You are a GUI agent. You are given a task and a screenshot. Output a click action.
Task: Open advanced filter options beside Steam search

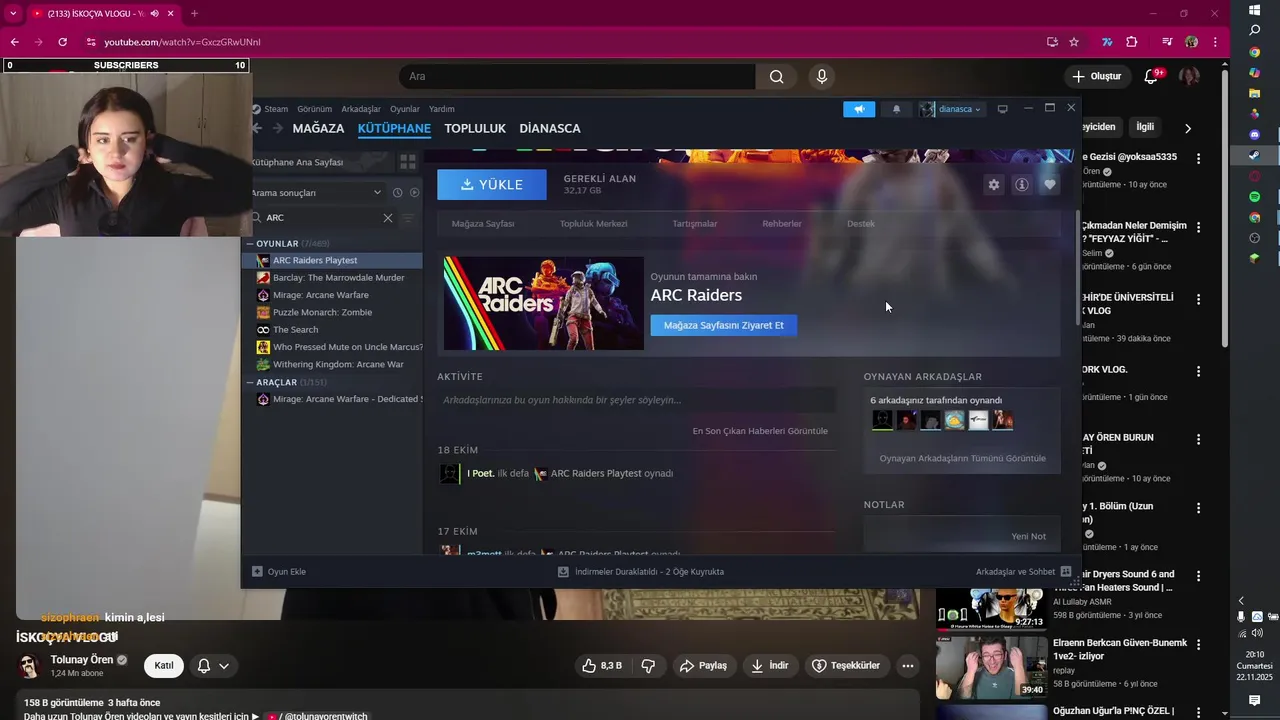click(408, 218)
